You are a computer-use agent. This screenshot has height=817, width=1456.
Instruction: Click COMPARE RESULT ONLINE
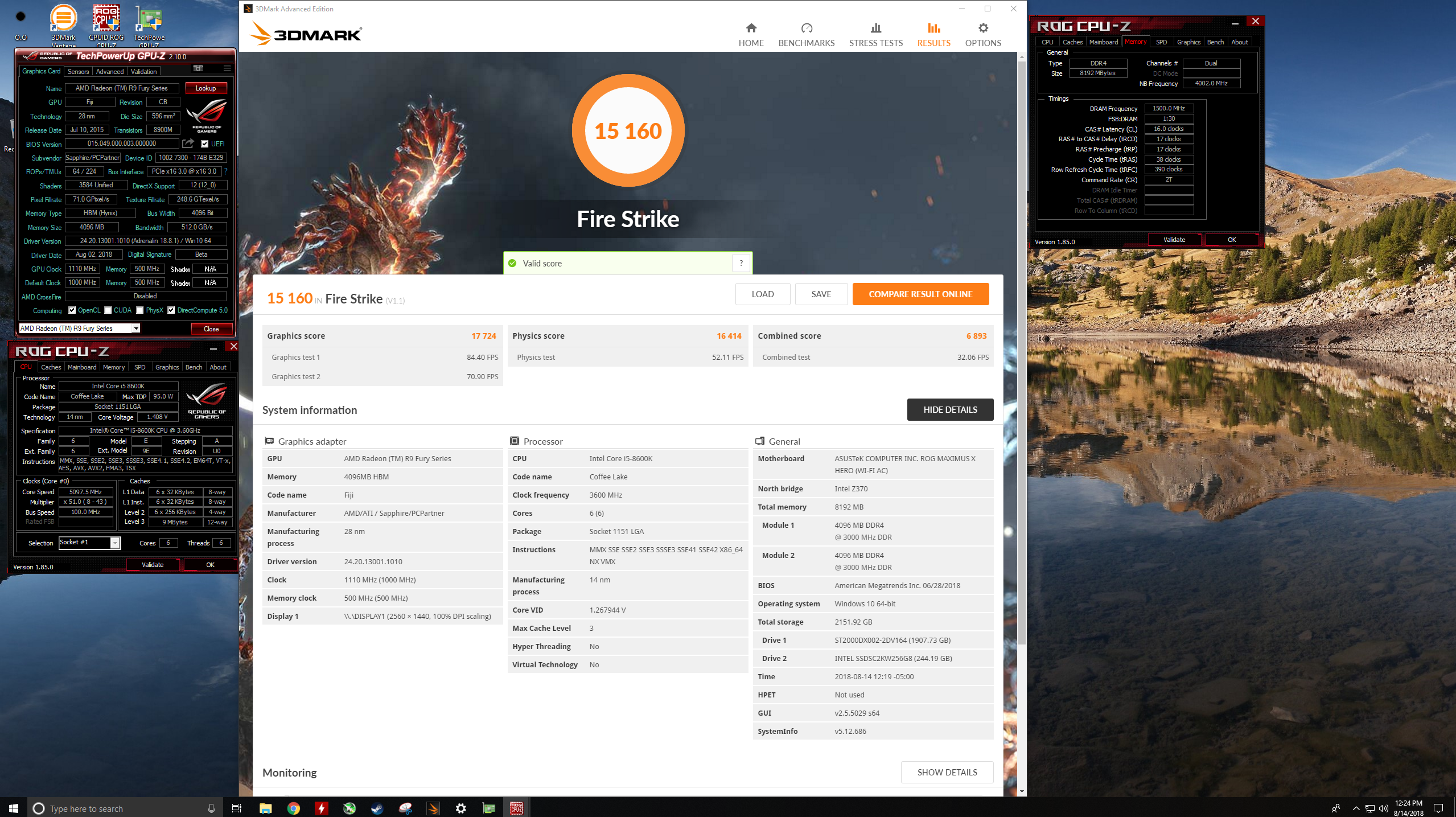[920, 294]
